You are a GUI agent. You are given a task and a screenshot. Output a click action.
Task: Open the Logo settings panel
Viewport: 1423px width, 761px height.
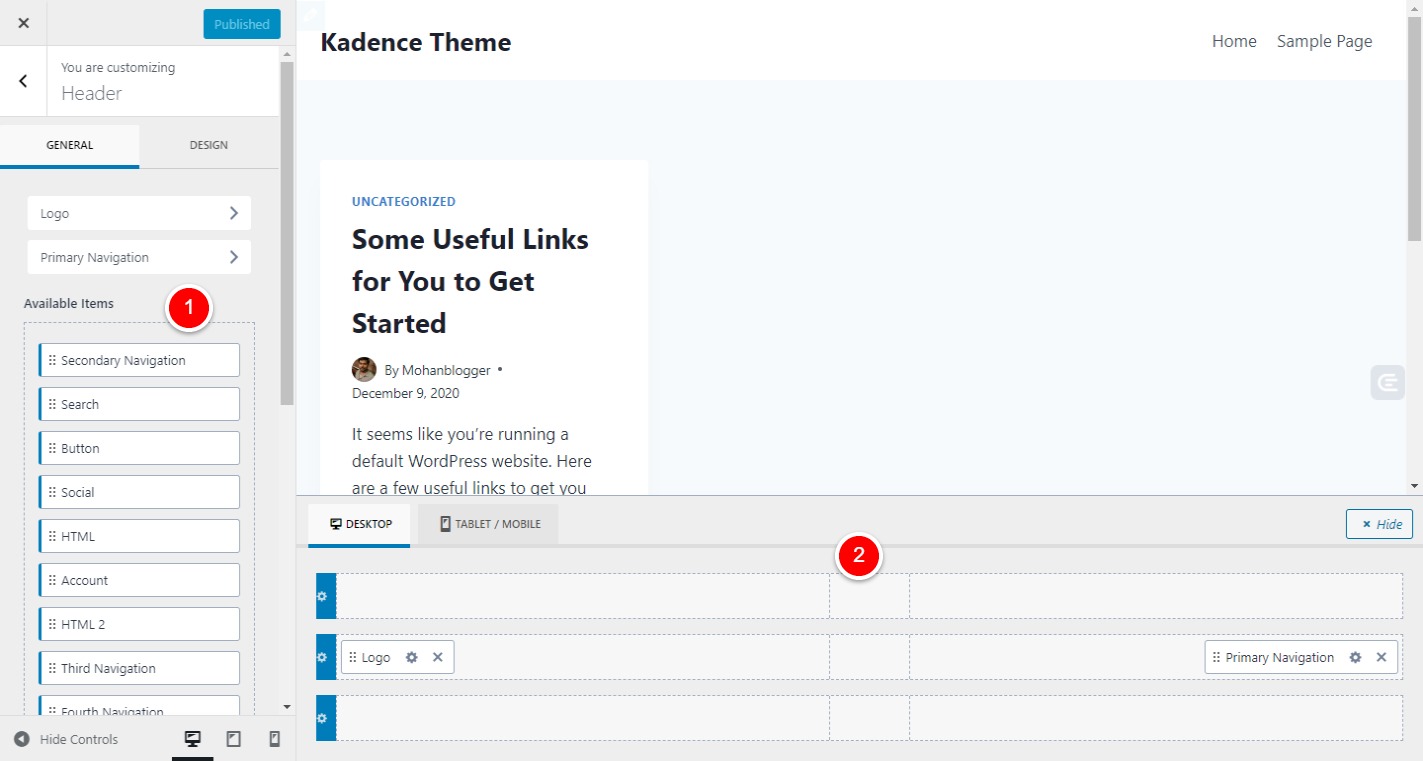[139, 213]
